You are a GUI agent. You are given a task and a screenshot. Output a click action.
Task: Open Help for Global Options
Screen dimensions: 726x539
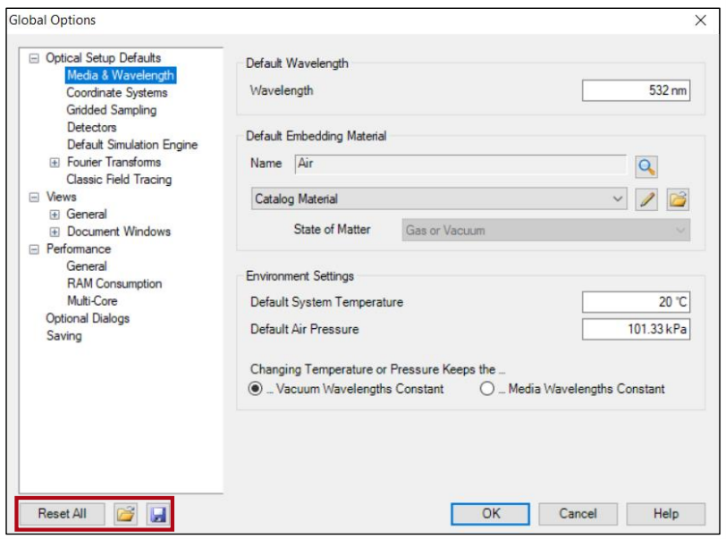(x=666, y=514)
